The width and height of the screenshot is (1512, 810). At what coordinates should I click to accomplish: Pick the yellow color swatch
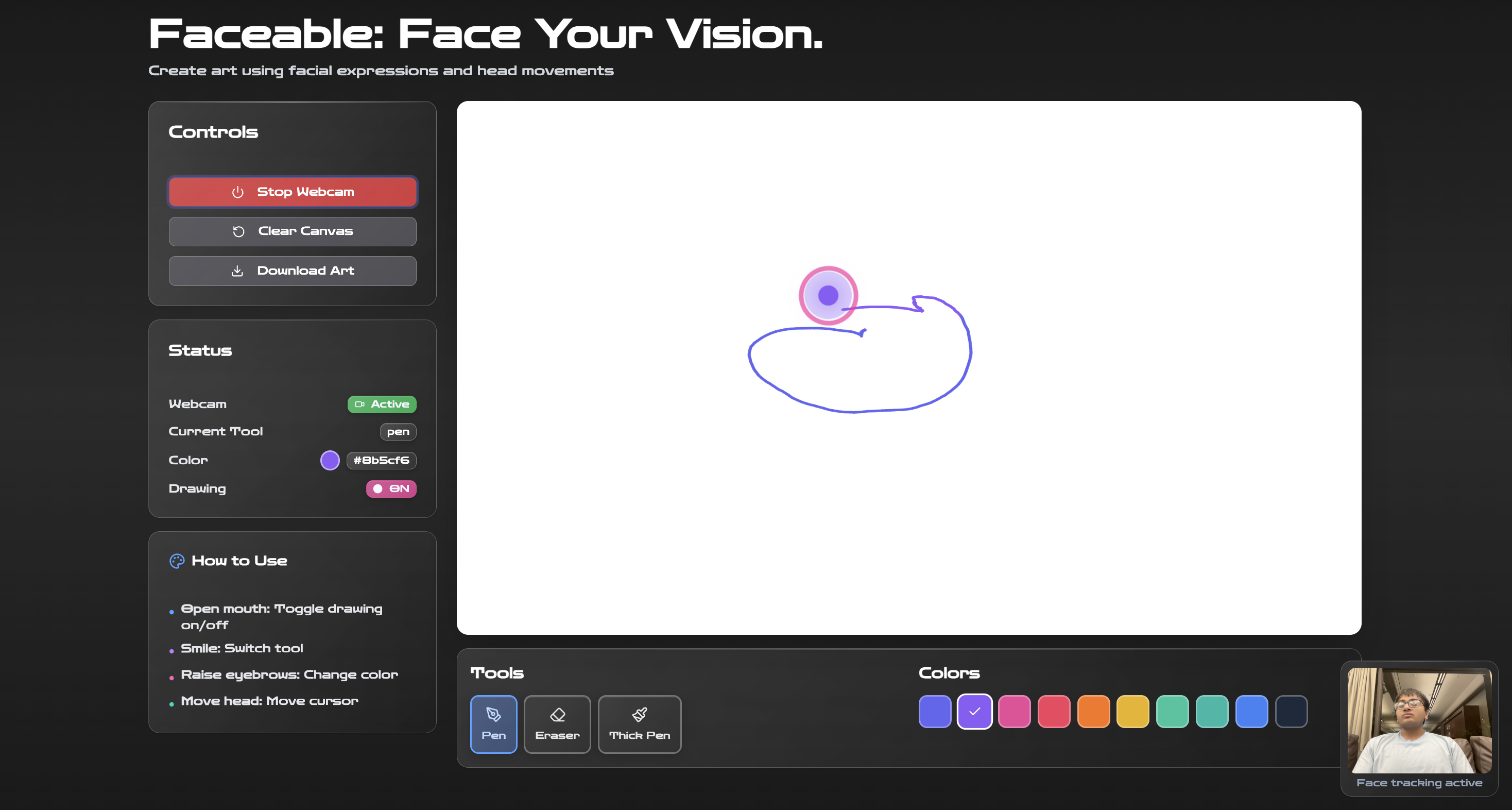click(1132, 711)
